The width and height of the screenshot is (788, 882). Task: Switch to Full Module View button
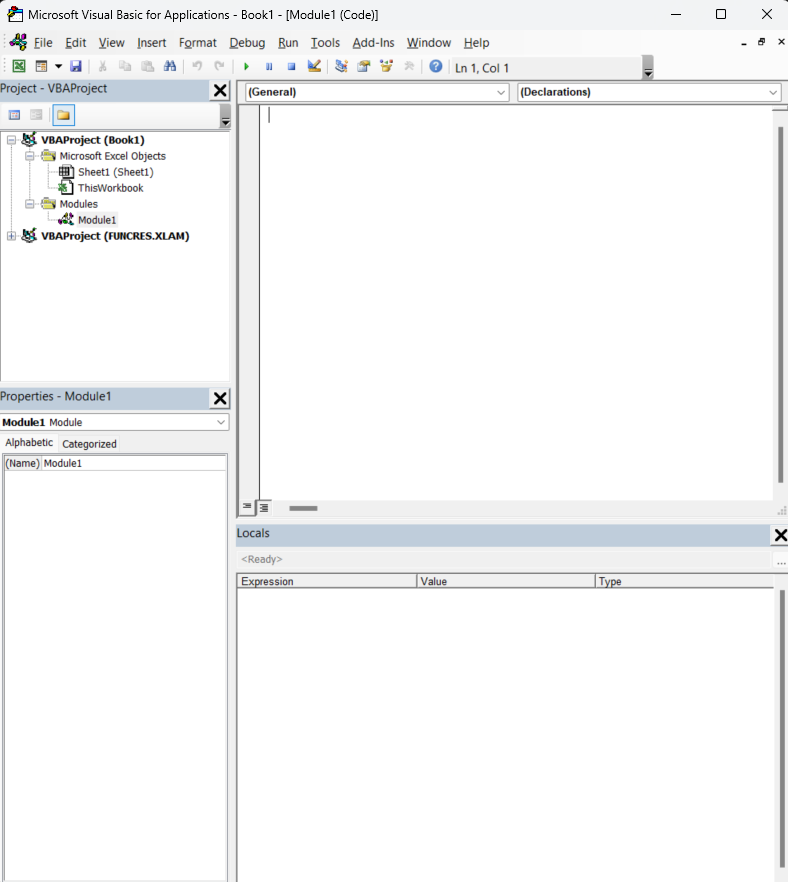pos(263,508)
